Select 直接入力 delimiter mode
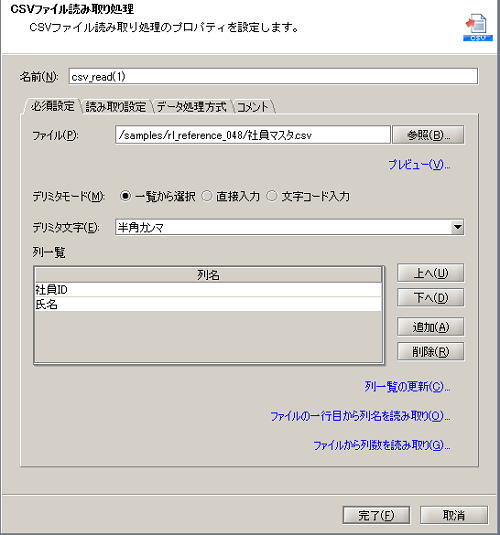Image resolution: width=500 pixels, height=535 pixels. 207,196
